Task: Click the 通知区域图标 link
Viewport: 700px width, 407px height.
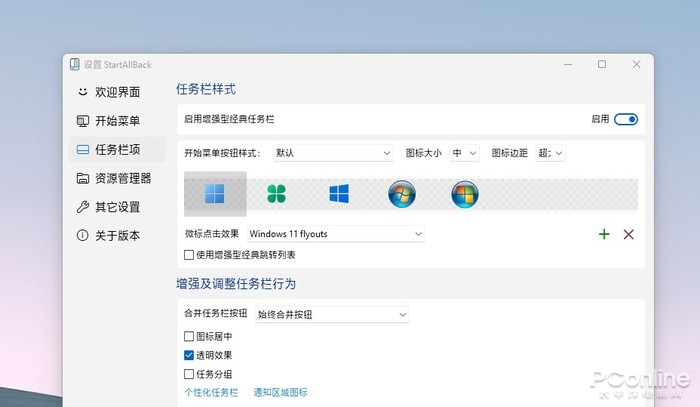Action: [280, 392]
